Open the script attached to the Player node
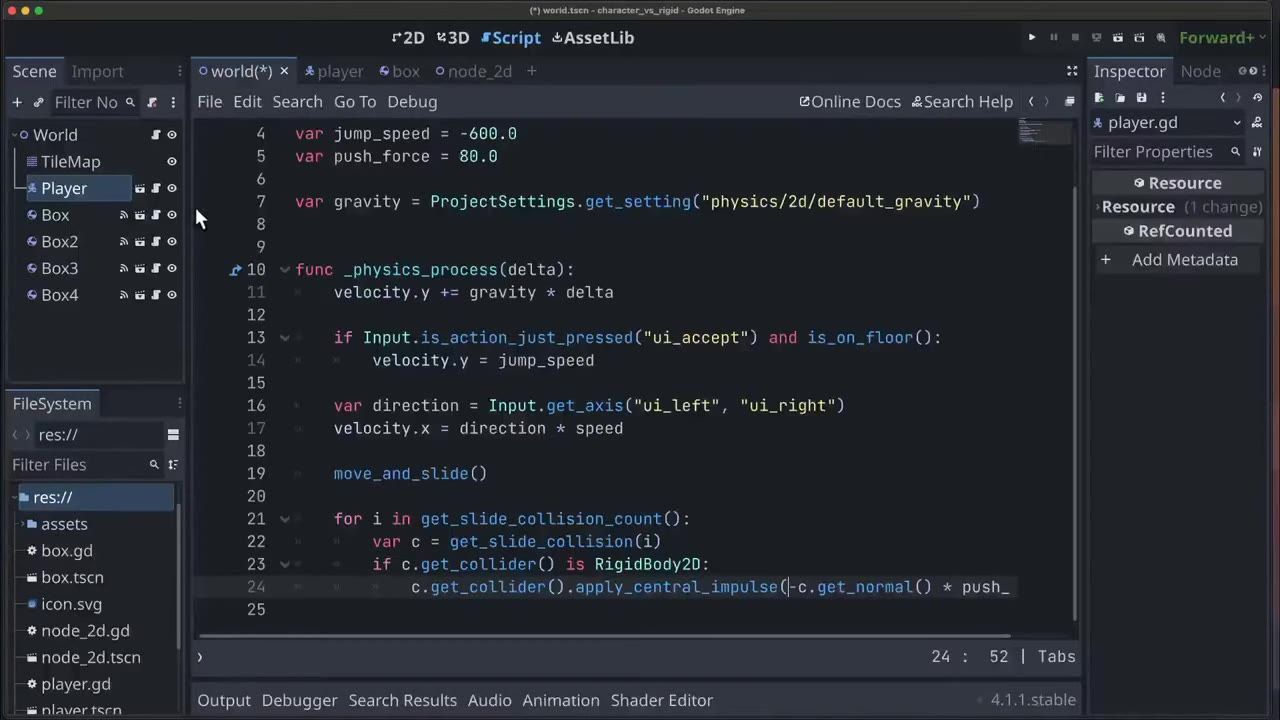 (x=156, y=188)
